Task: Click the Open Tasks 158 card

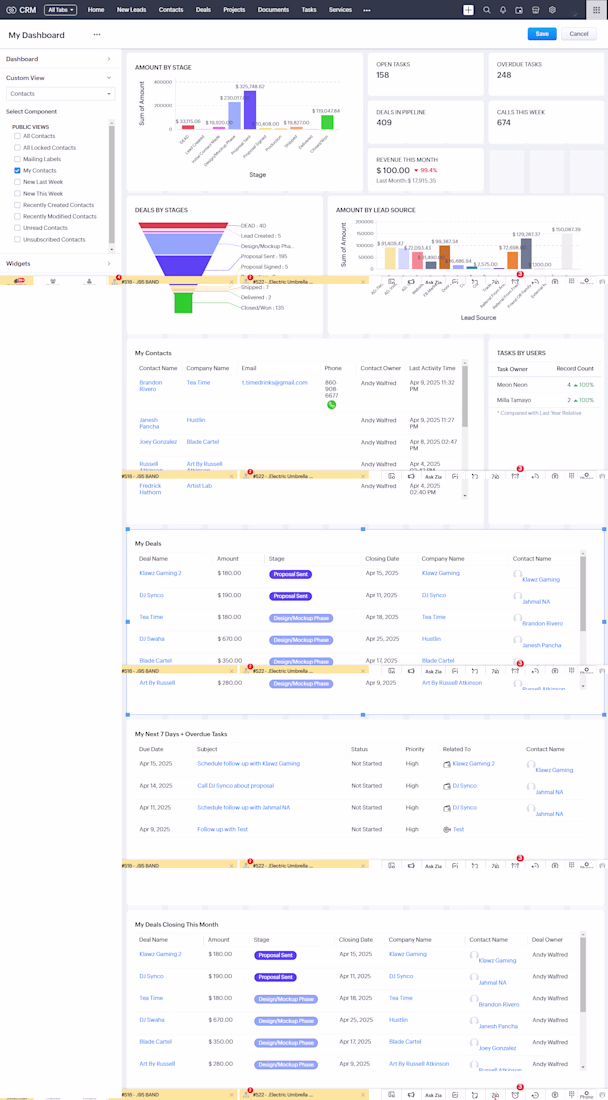Action: tap(426, 74)
